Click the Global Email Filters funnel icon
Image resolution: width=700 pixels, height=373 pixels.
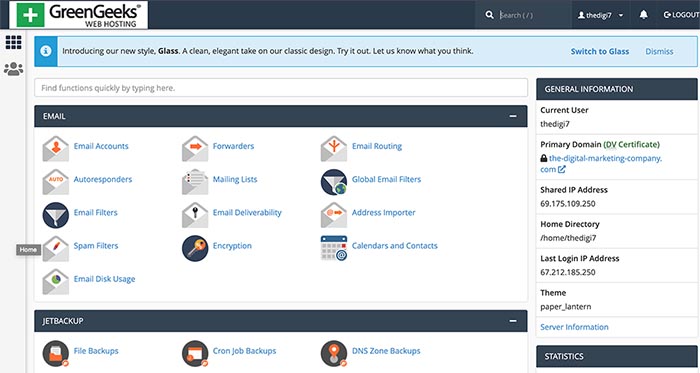334,182
